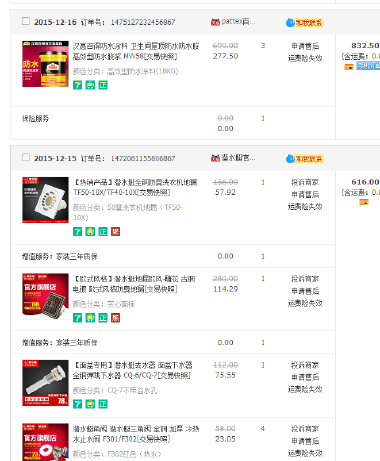This screenshot has height=461, width=380.
Task: Open the waterproof coating paint bucket thumbnail
Action: pyautogui.click(x=45, y=64)
